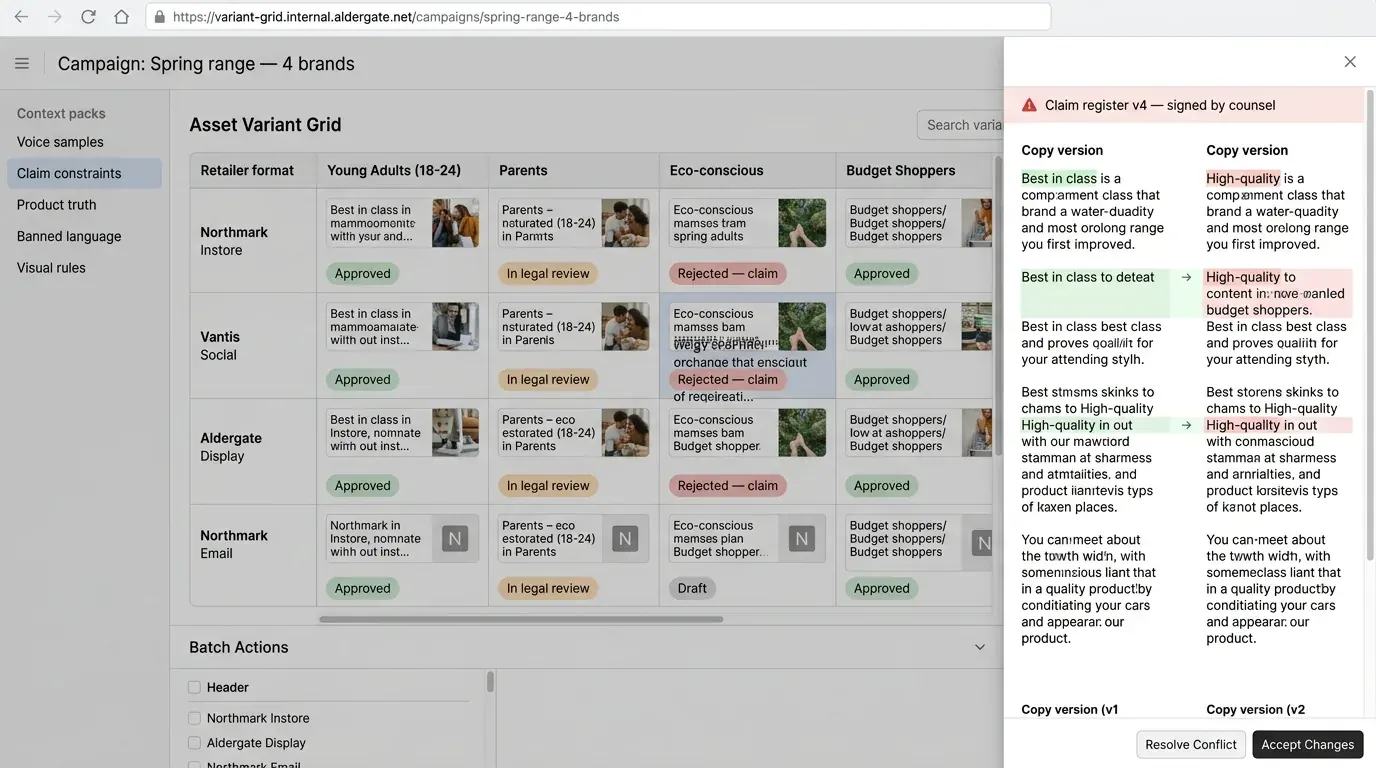Collapse the Batch Actions section
The width and height of the screenshot is (1376, 768).
point(980,647)
